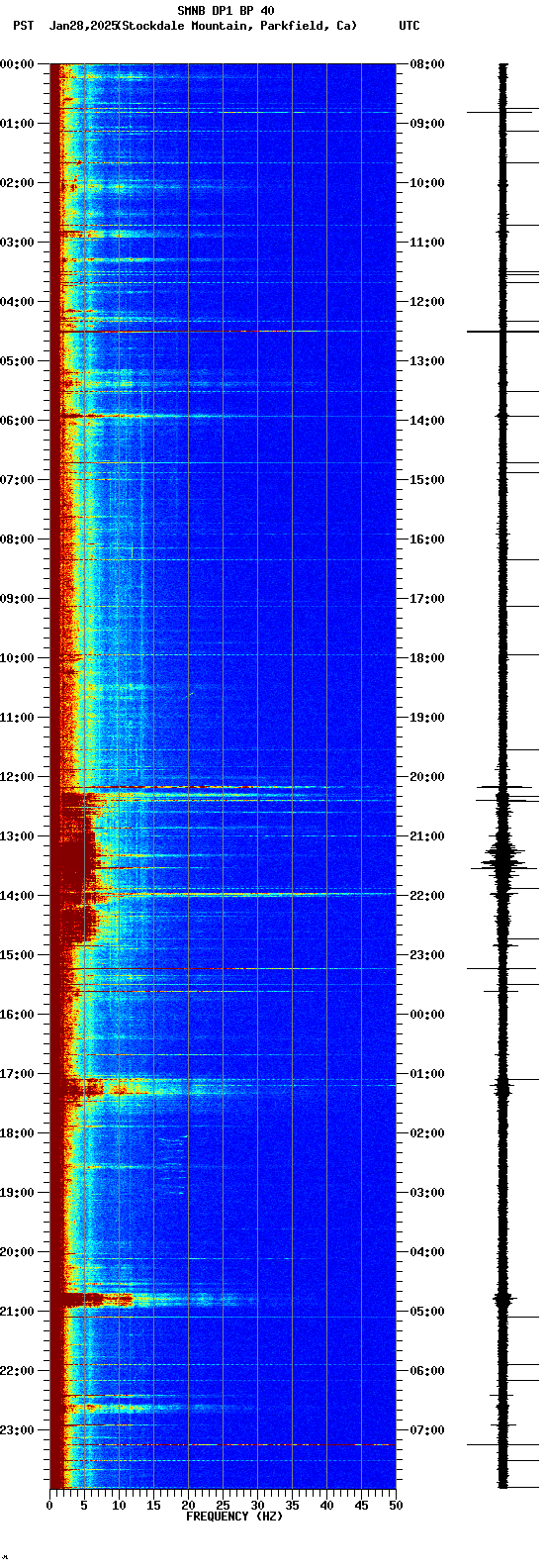Click the 08:00 UTC time label

[427, 64]
